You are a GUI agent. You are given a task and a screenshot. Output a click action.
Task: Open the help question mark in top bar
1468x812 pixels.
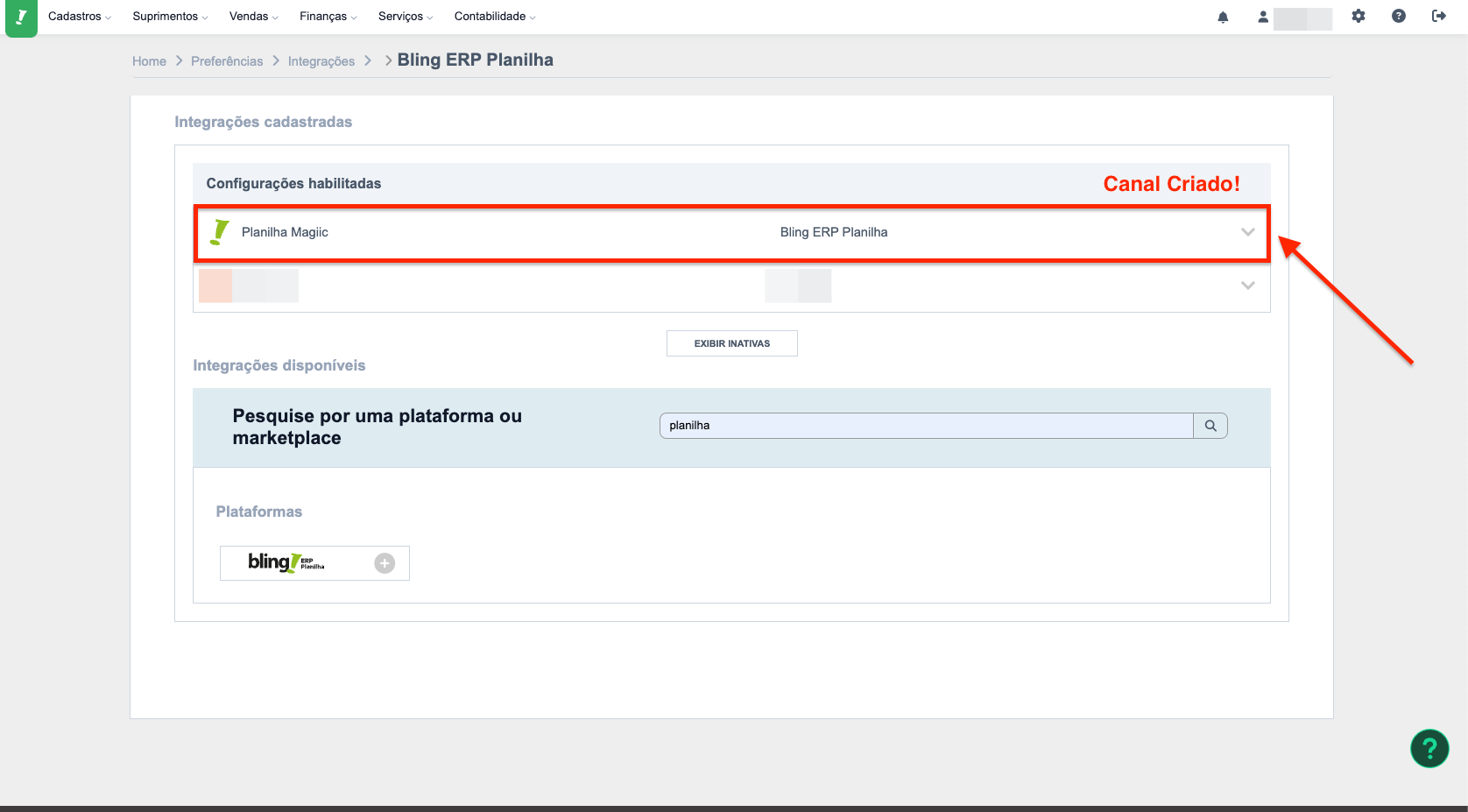click(x=1399, y=16)
